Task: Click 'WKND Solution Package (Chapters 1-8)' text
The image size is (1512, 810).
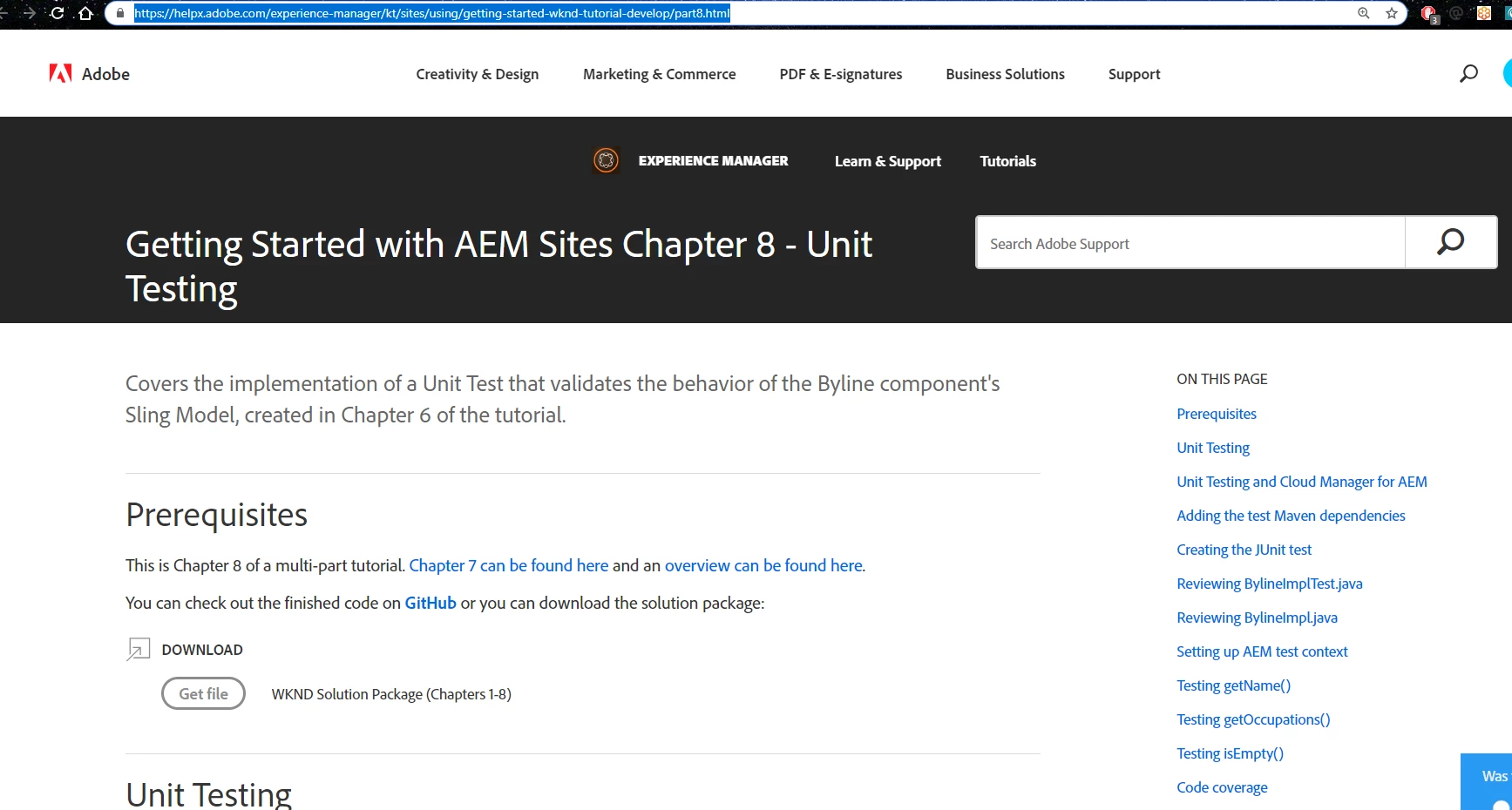Action: [391, 694]
